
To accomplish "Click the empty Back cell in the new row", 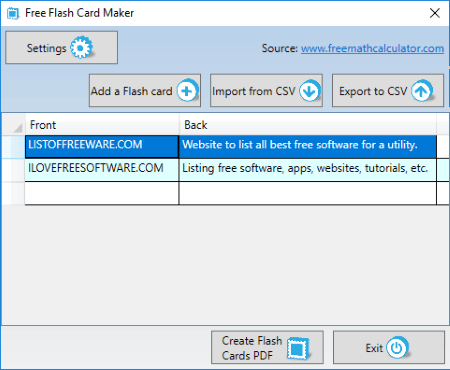I will click(x=308, y=193).
